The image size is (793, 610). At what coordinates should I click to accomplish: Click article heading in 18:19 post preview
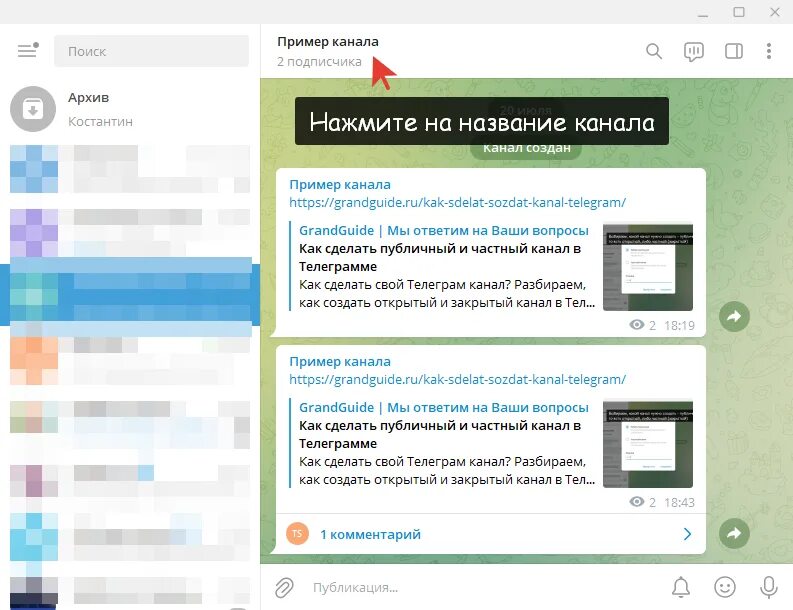[440, 257]
